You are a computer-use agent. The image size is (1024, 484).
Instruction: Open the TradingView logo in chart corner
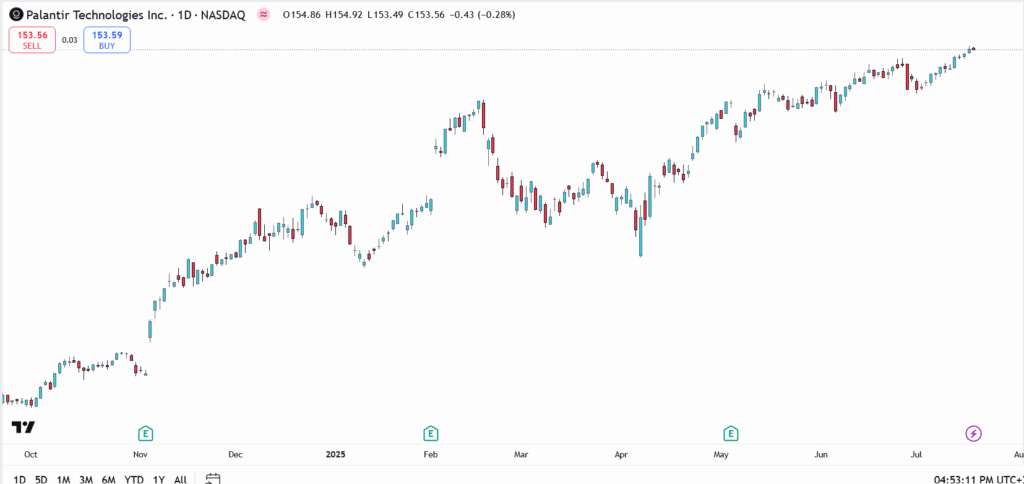tap(23, 428)
